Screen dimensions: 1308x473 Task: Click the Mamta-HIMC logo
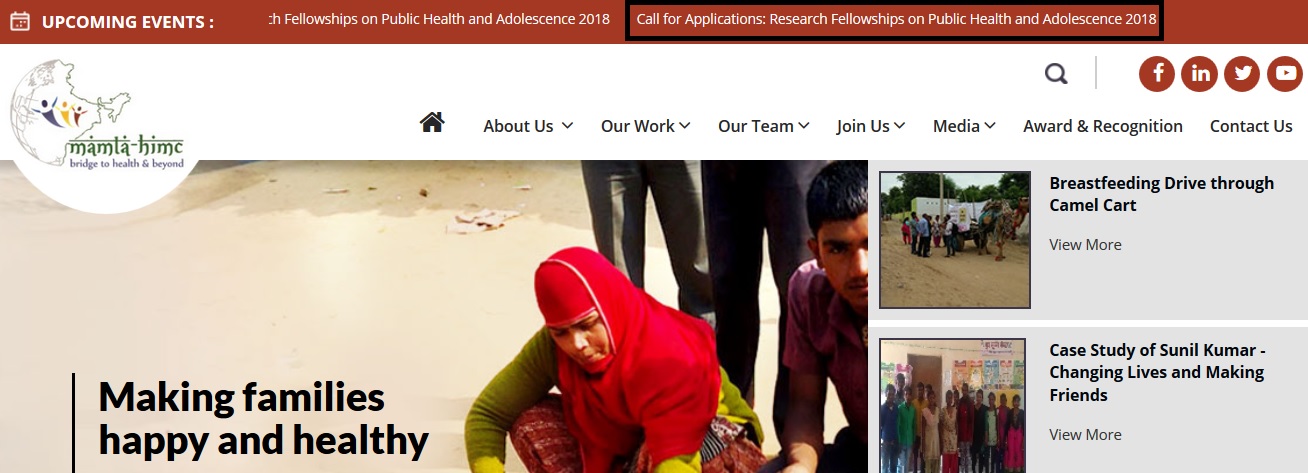97,118
